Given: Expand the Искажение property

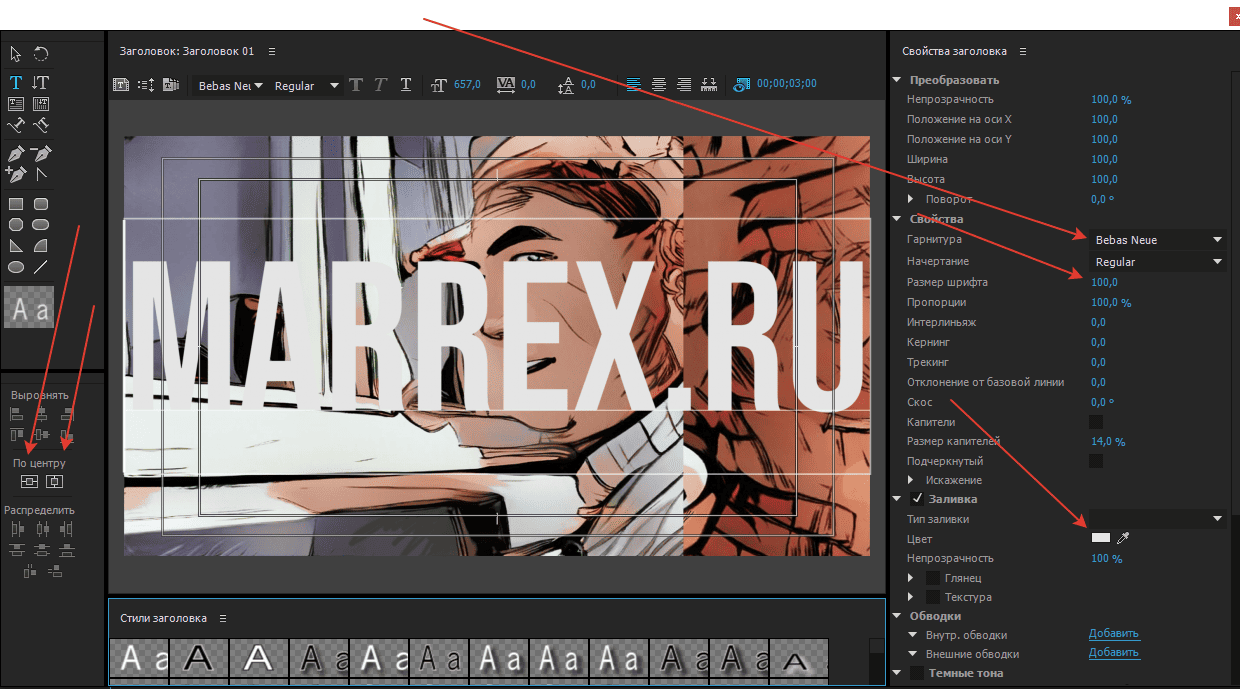Looking at the screenshot, I should point(911,480).
